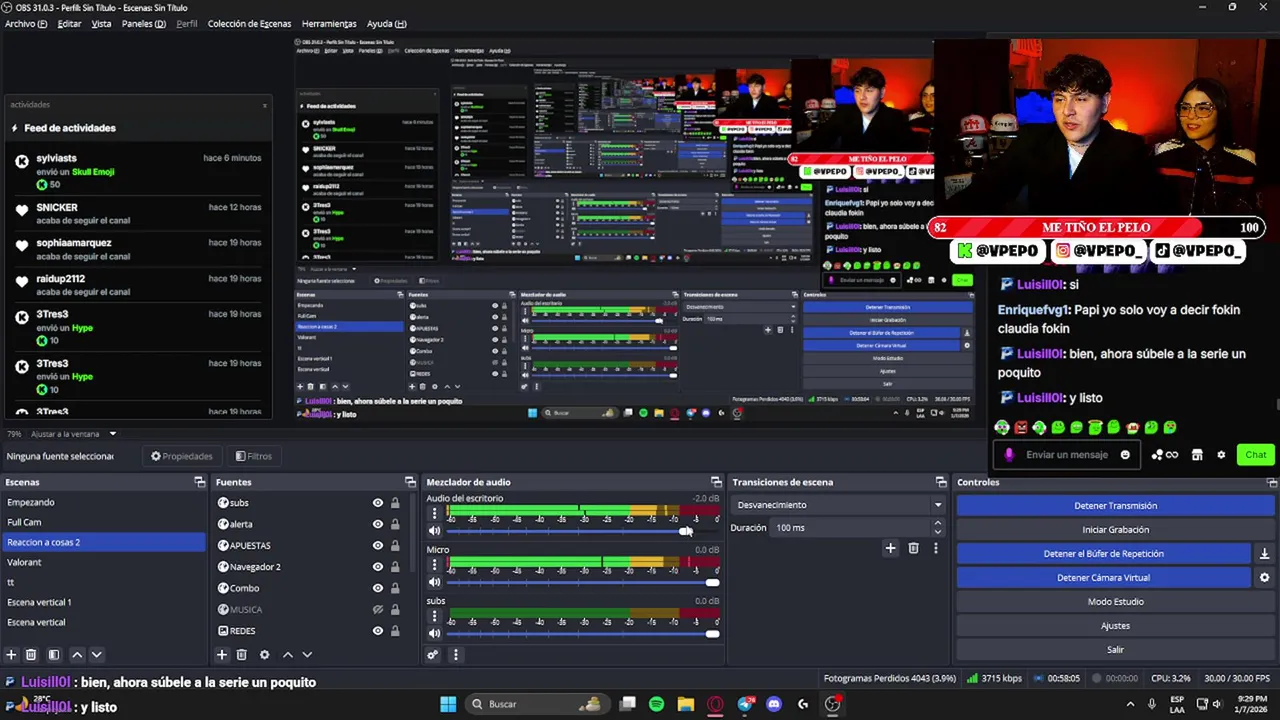The image size is (1280, 720).
Task: Open Discord from the taskbar
Action: click(773, 704)
